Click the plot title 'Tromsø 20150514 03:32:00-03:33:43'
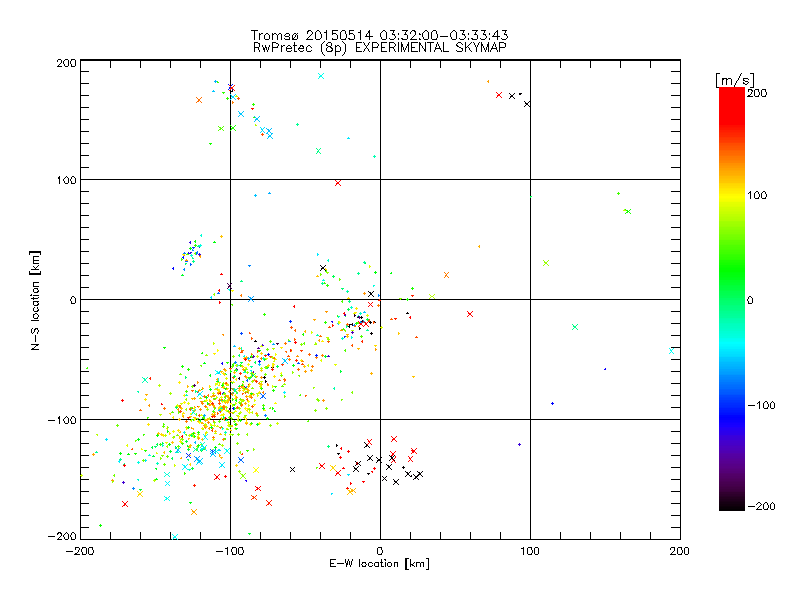This screenshot has width=800, height=600. (x=379, y=35)
